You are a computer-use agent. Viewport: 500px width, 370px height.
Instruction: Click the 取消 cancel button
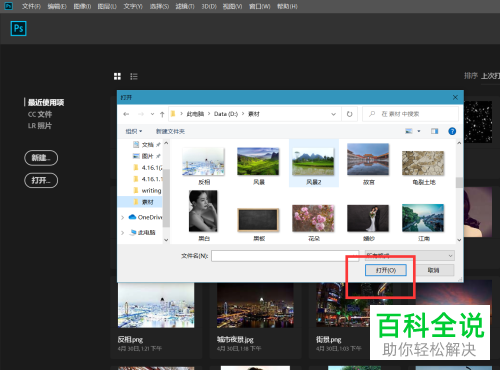pos(433,270)
